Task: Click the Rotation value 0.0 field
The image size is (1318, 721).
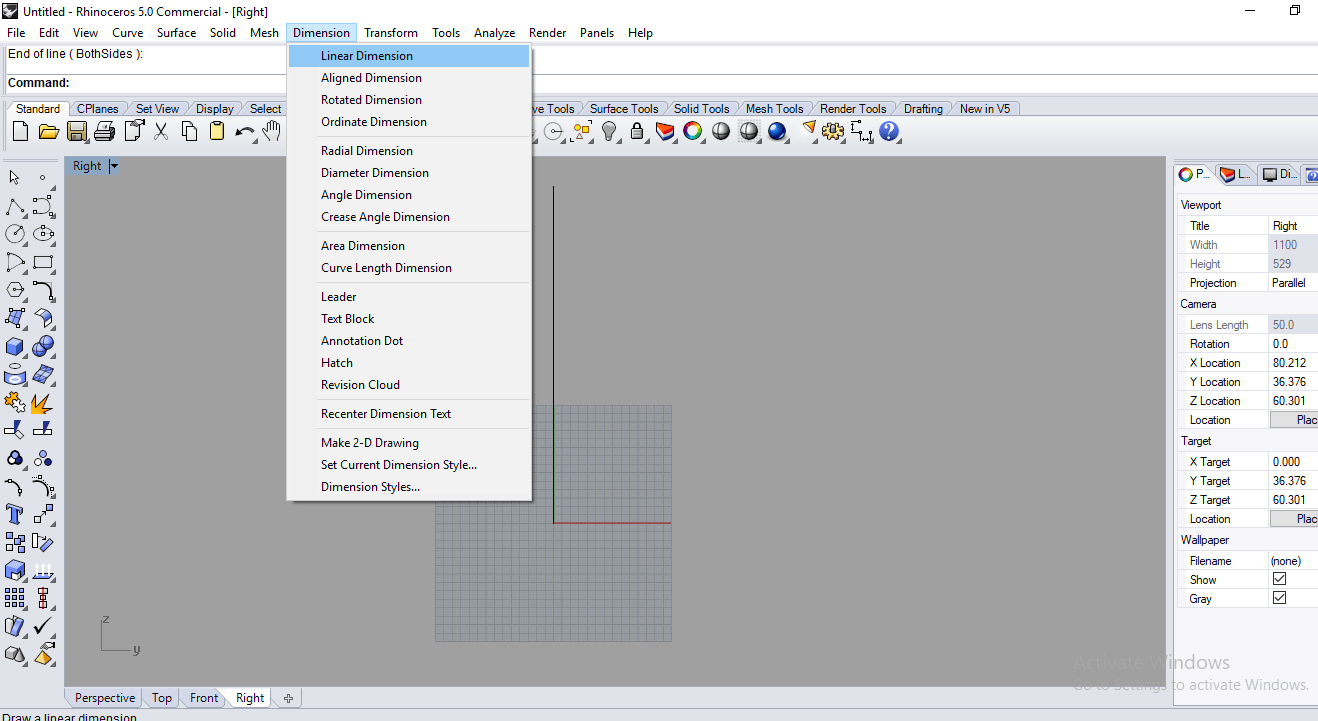Action: tap(1293, 344)
